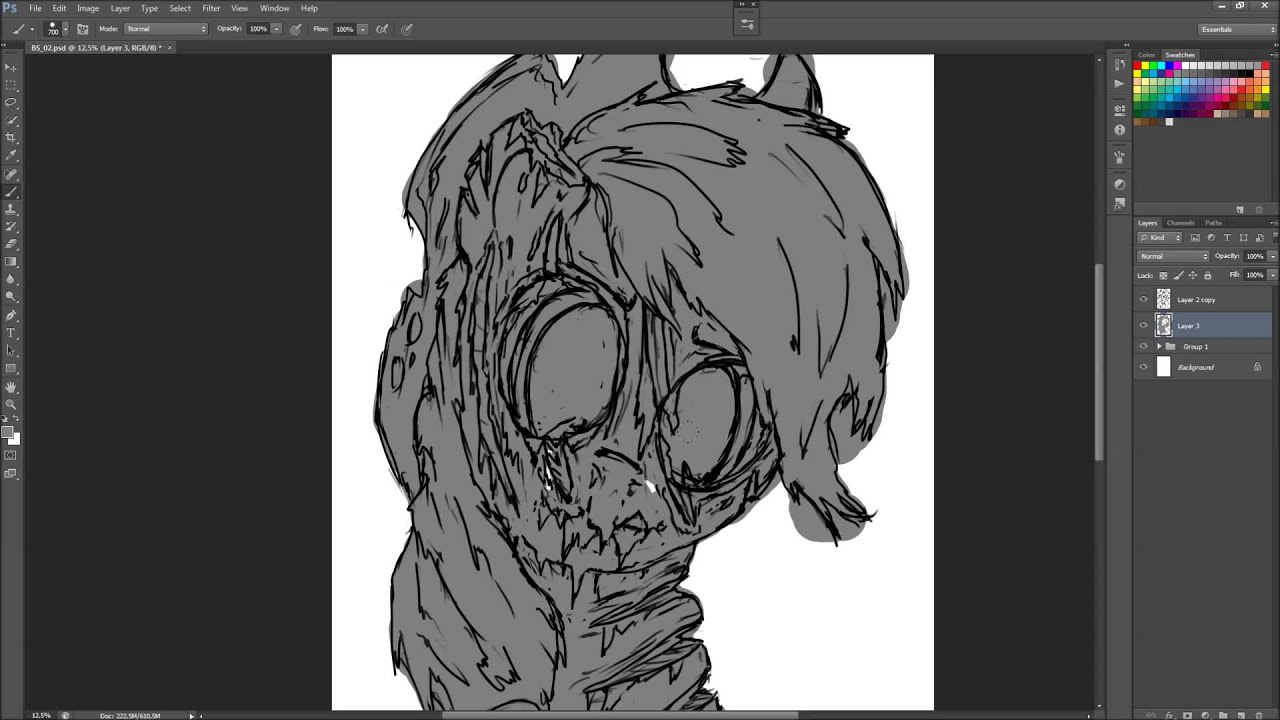This screenshot has height=720, width=1280.
Task: Pick the red swatch in Swatches panel
Action: point(1138,66)
